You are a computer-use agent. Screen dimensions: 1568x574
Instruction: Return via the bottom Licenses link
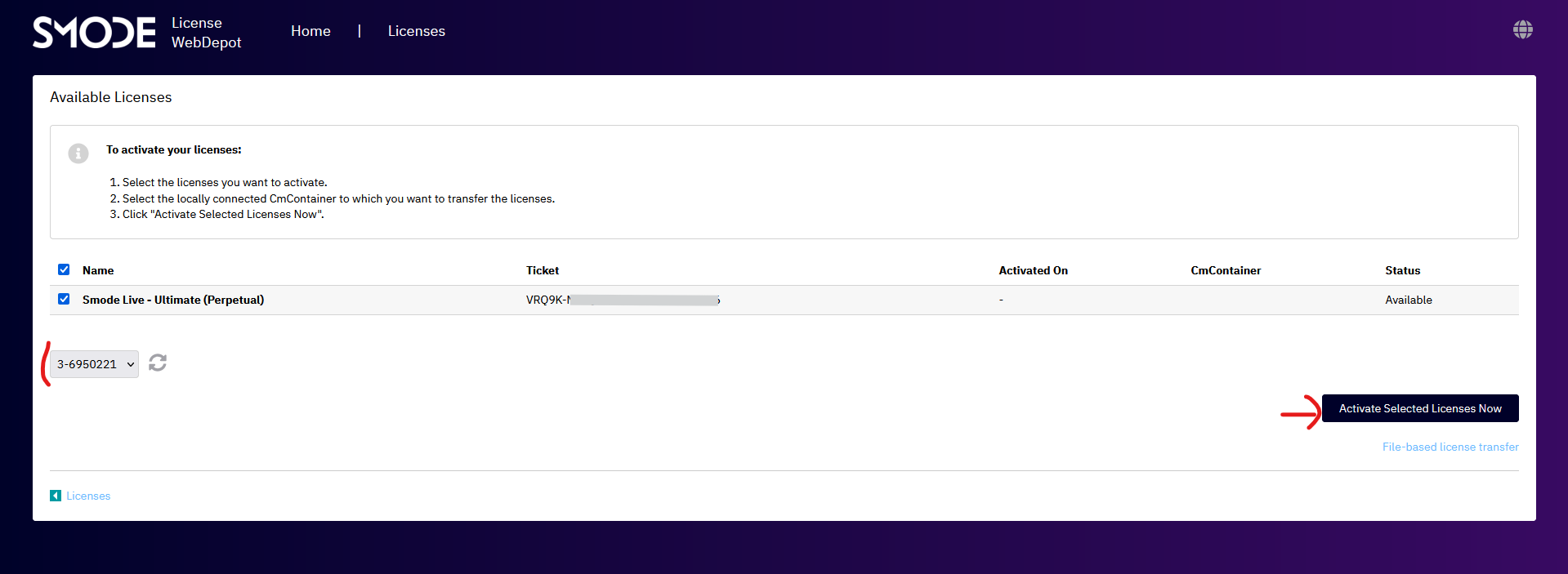point(88,496)
